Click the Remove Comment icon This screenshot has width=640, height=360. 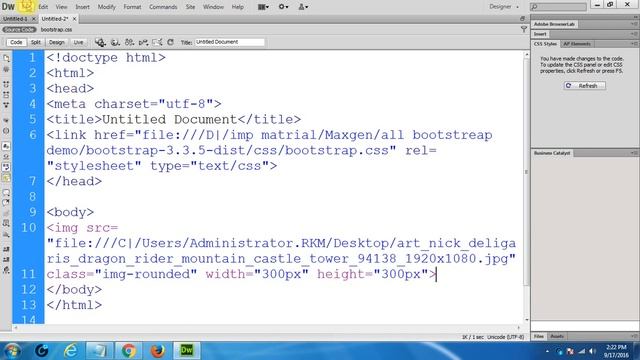tap(6, 202)
